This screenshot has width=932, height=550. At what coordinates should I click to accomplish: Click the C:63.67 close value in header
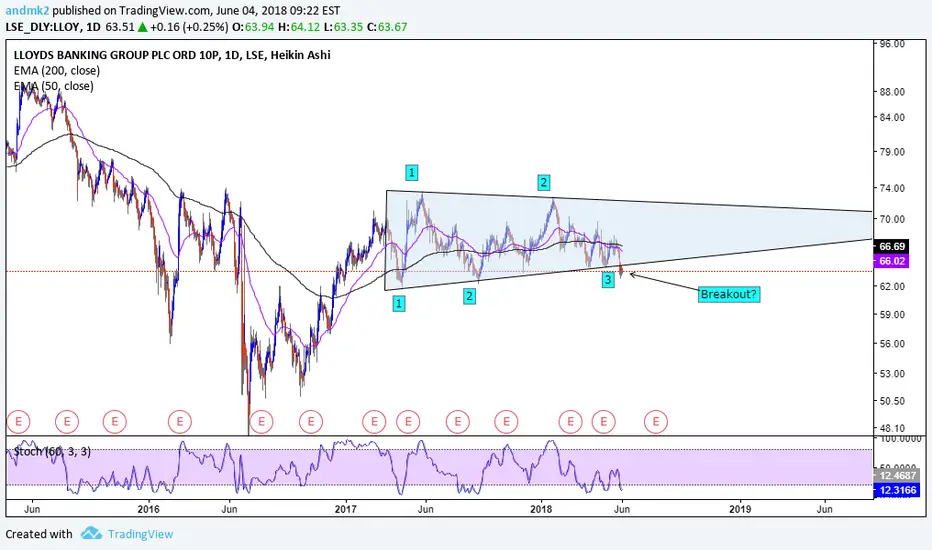387,27
